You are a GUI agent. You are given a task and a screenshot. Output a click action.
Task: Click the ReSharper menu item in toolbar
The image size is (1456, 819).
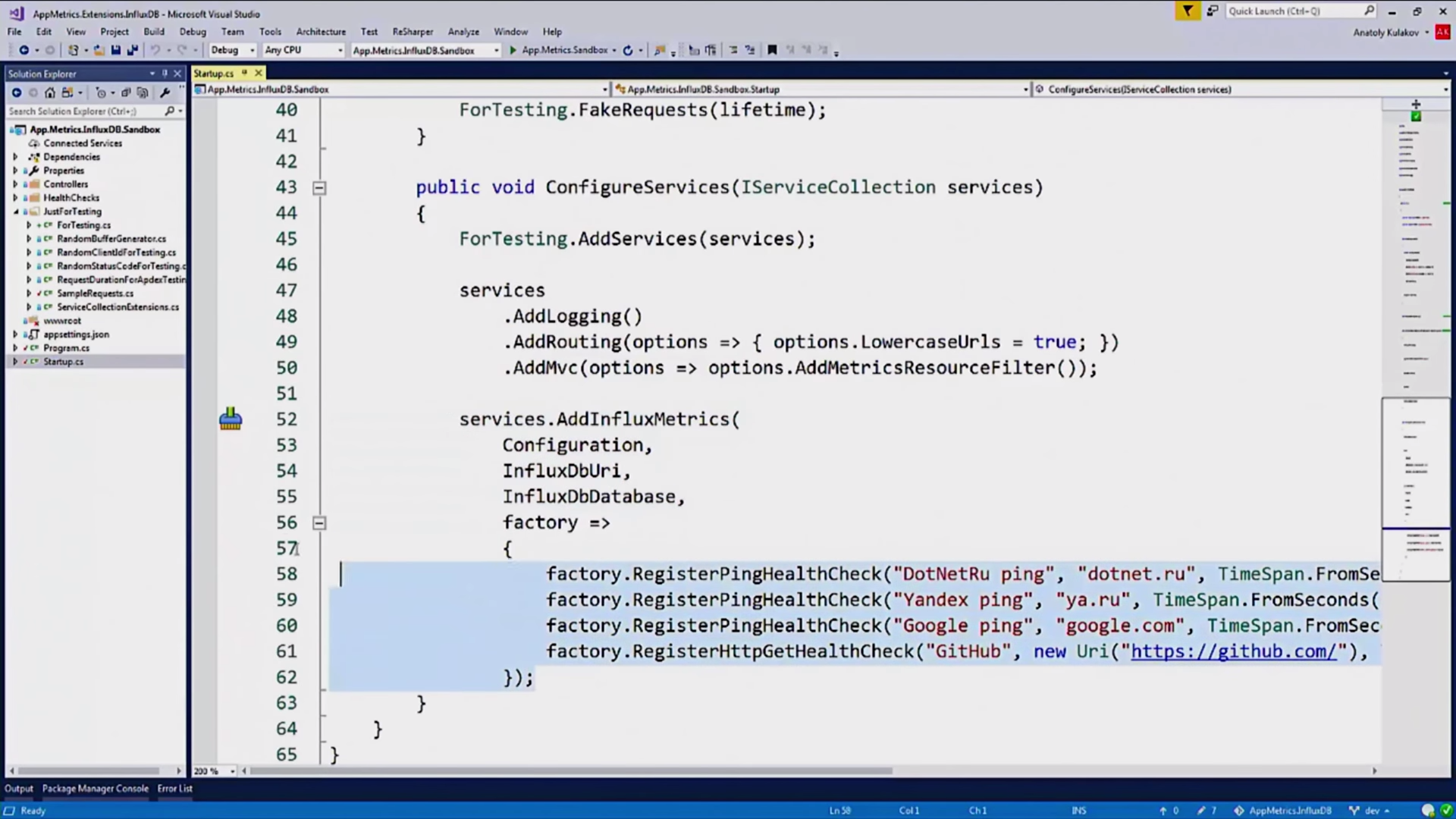[x=413, y=31]
